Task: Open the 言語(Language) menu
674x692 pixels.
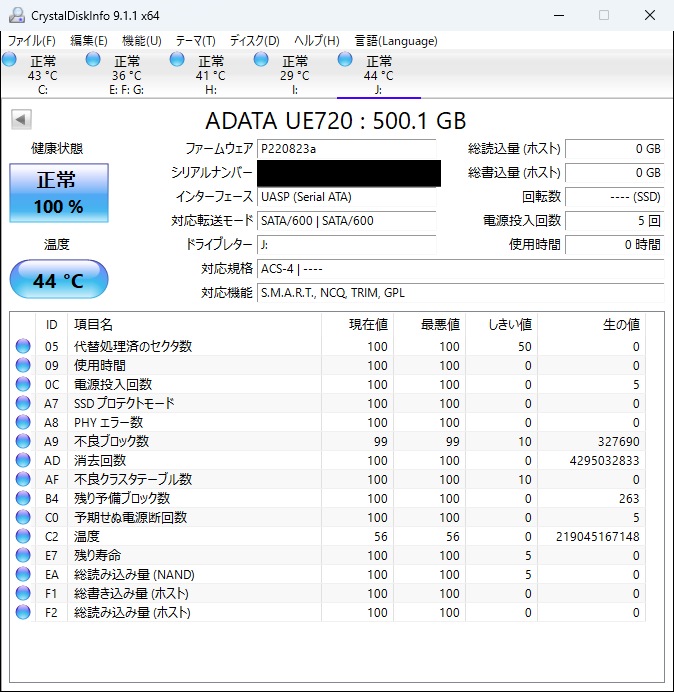Action: tap(396, 41)
